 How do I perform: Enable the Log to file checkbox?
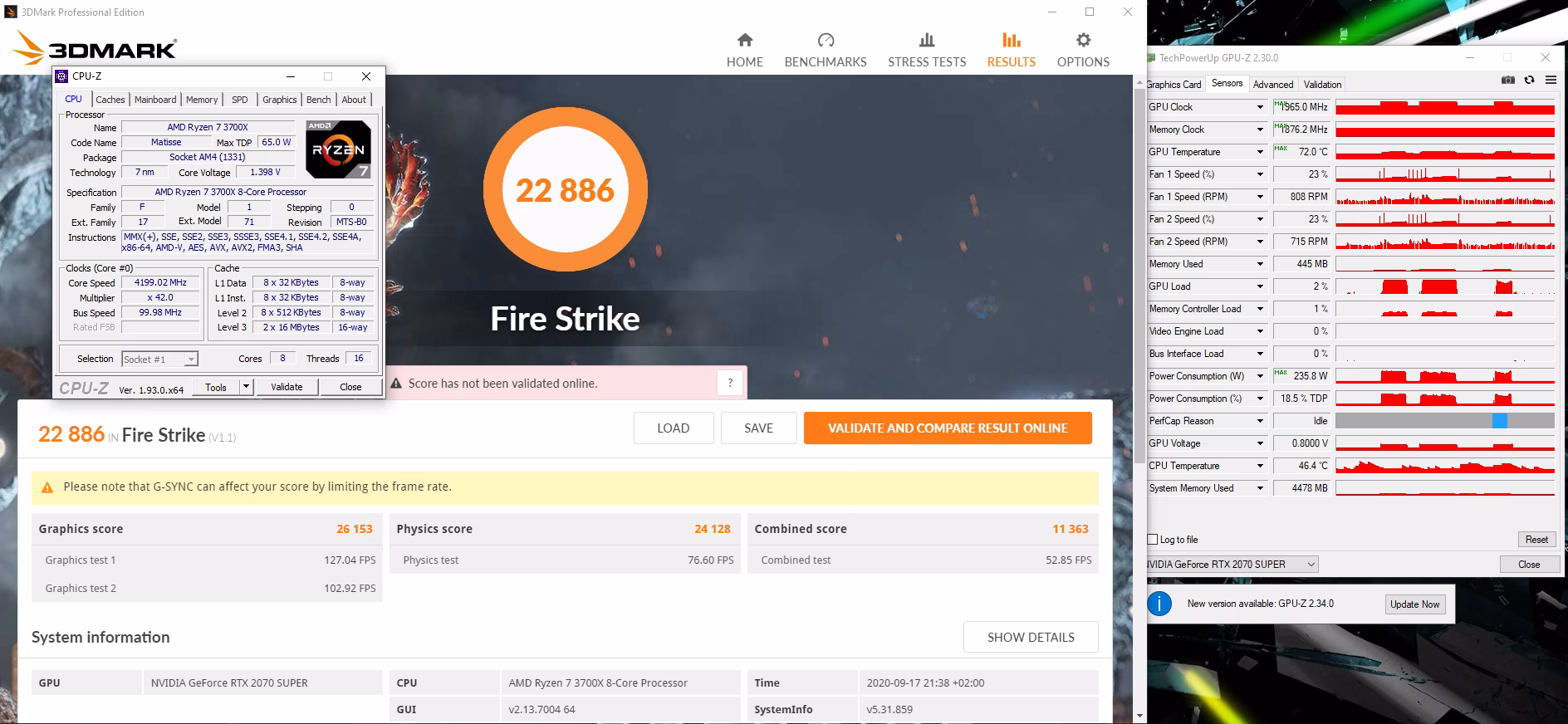[1153, 540]
